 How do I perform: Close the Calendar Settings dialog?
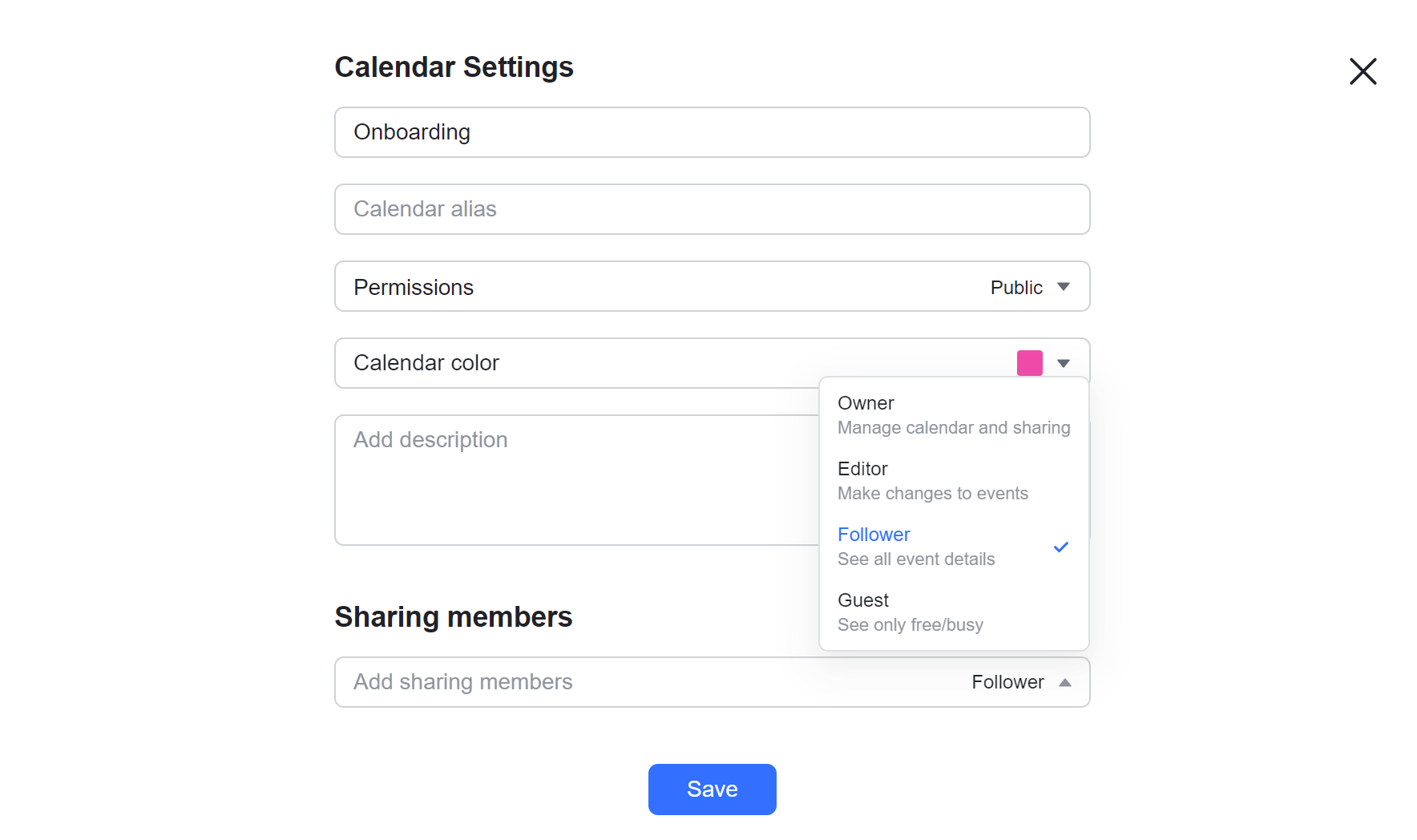tap(1362, 71)
